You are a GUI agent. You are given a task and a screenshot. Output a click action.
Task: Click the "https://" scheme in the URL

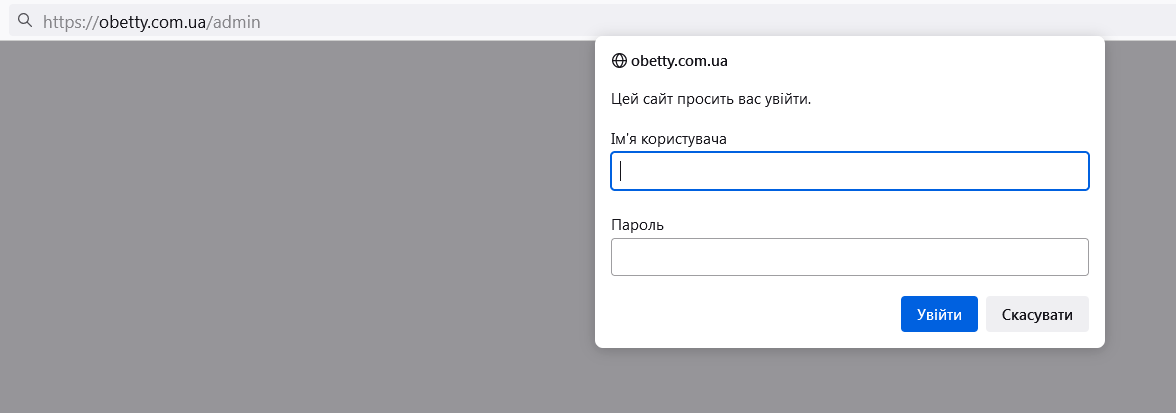point(70,21)
